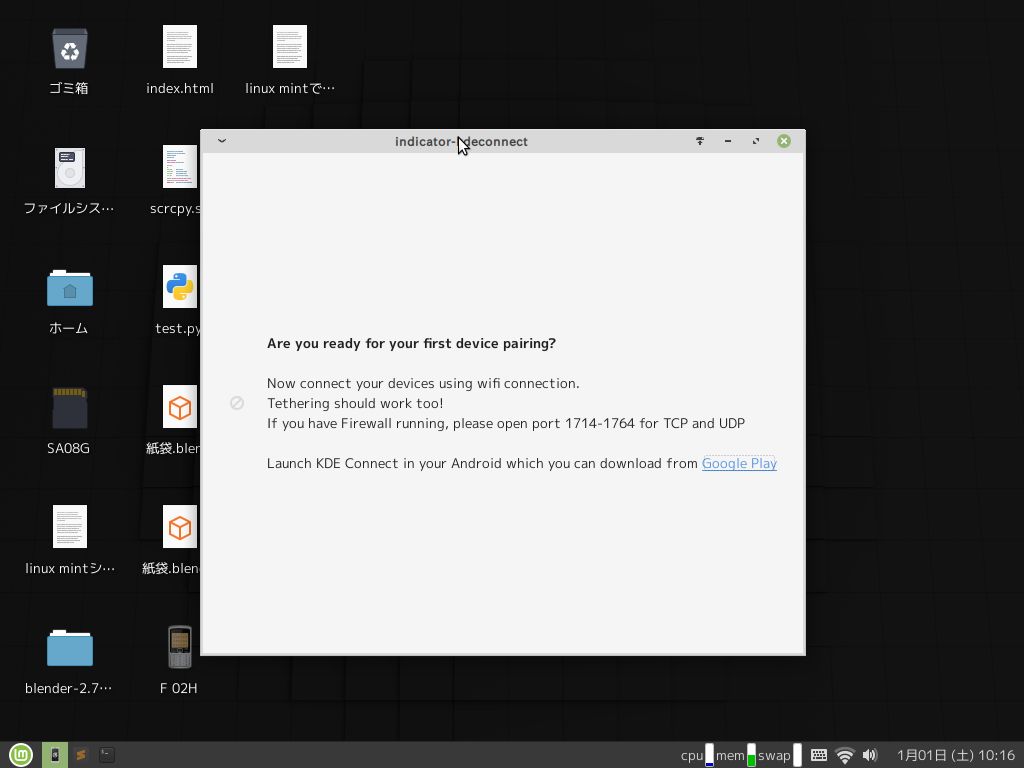Select the F 02H phone device icon
Screen dimensions: 1024x768
coord(180,647)
